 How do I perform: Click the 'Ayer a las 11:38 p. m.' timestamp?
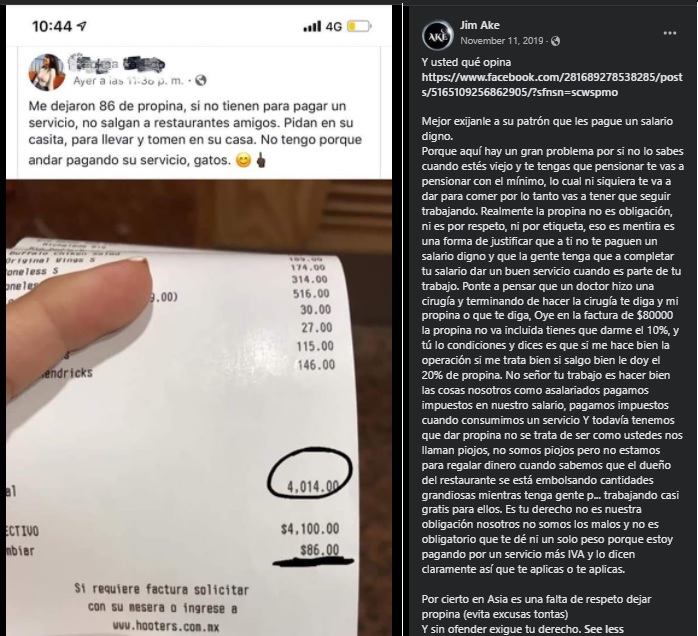tap(129, 81)
